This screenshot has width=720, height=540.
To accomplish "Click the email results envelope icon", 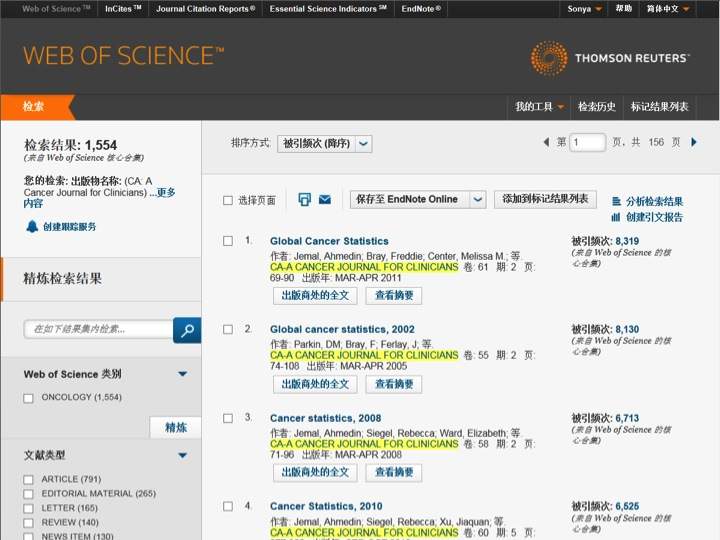I will (325, 200).
